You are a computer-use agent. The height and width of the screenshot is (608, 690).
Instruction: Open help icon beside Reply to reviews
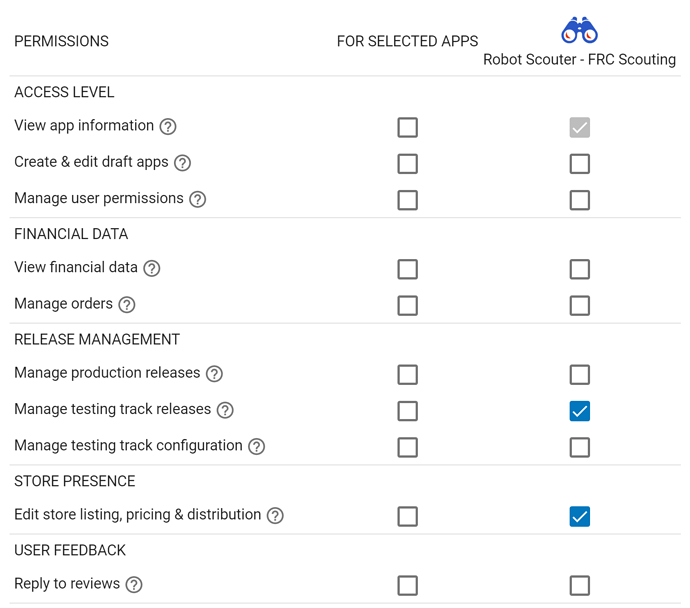point(134,585)
